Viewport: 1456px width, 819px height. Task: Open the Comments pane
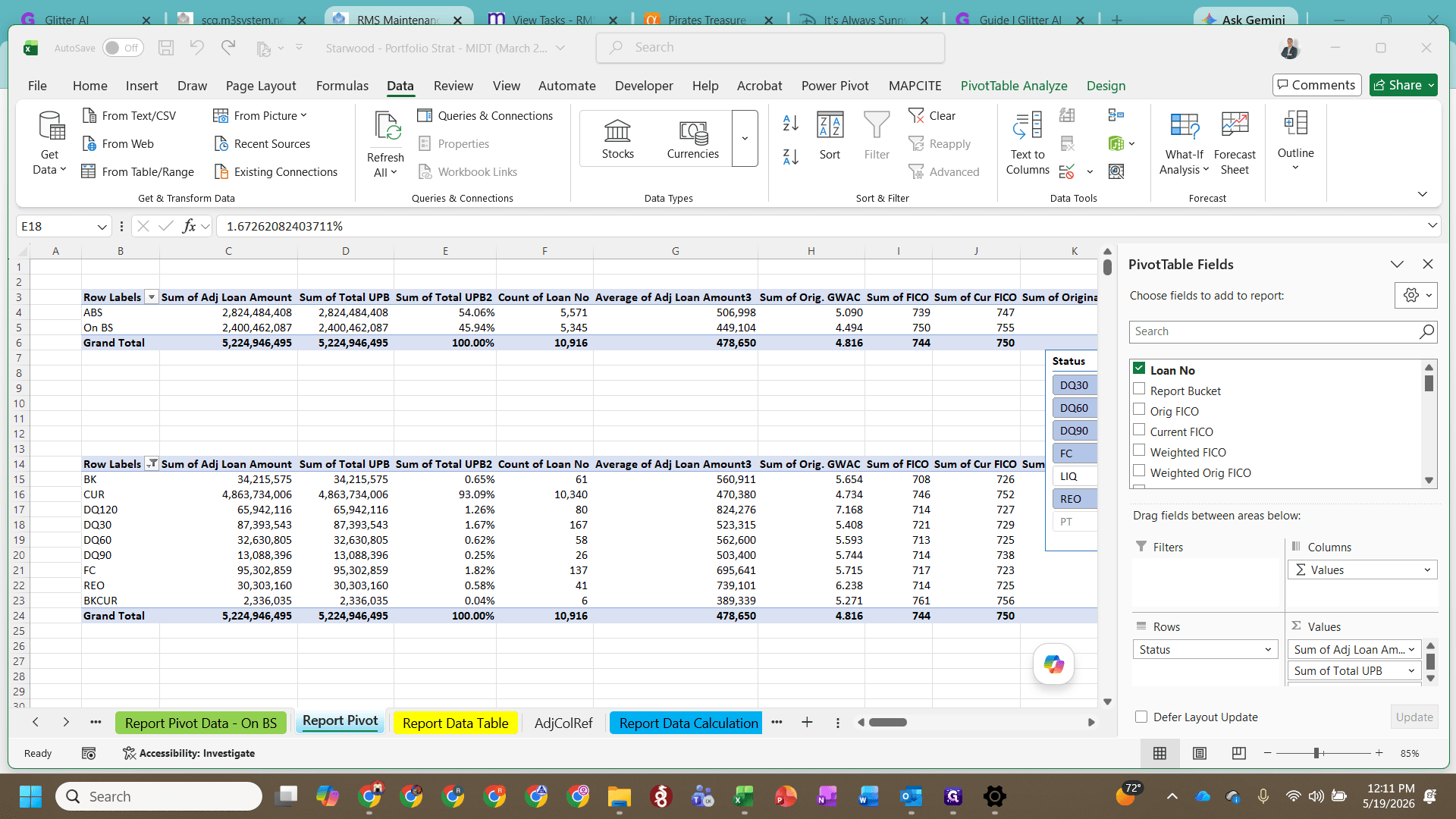click(x=1316, y=85)
